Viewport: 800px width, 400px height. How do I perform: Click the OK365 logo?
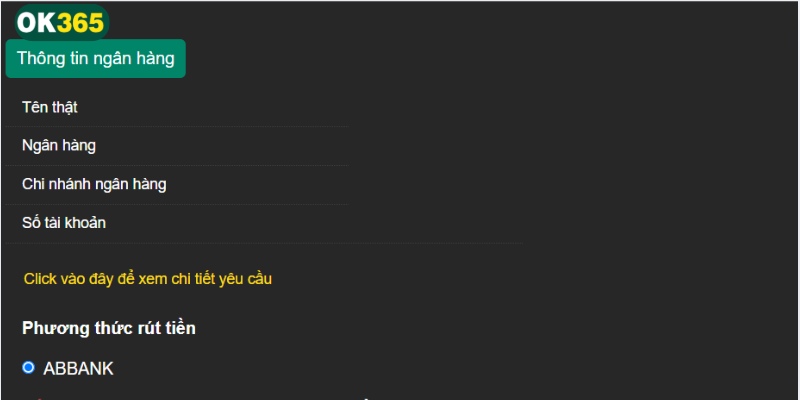(x=60, y=22)
